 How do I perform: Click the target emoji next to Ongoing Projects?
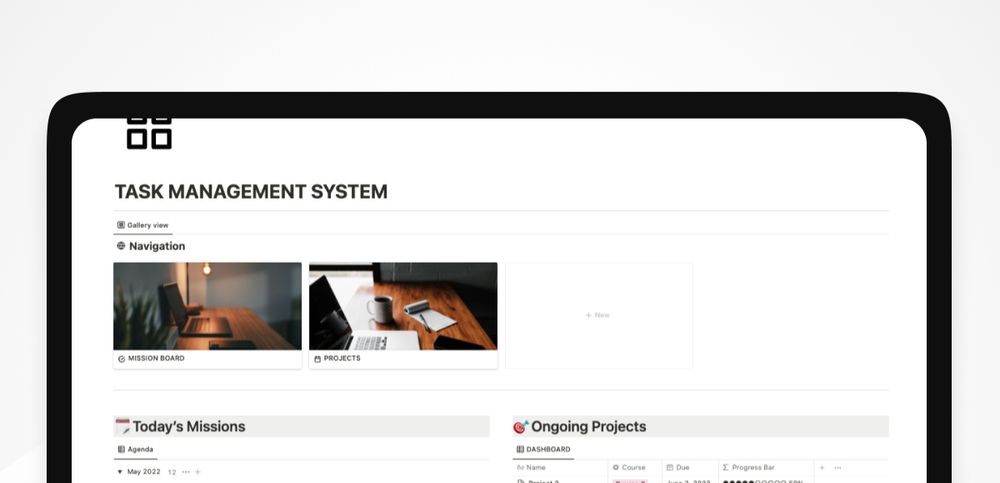(x=520, y=427)
